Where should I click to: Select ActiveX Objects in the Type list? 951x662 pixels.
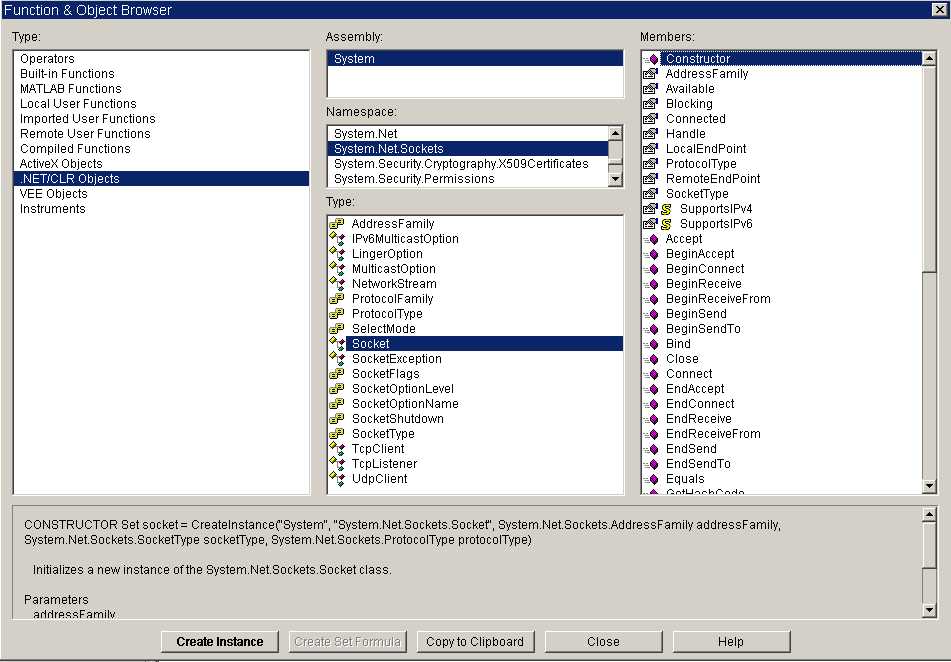click(x=61, y=164)
